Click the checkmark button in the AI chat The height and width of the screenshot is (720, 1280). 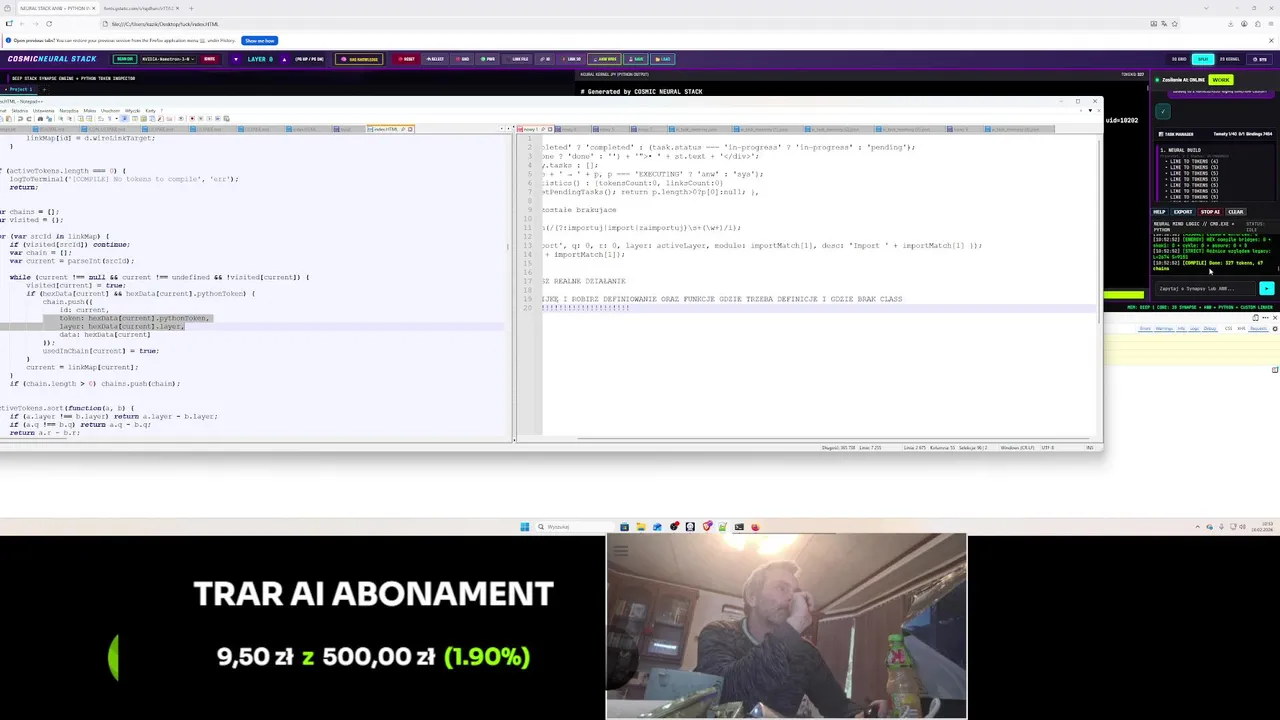1162,112
